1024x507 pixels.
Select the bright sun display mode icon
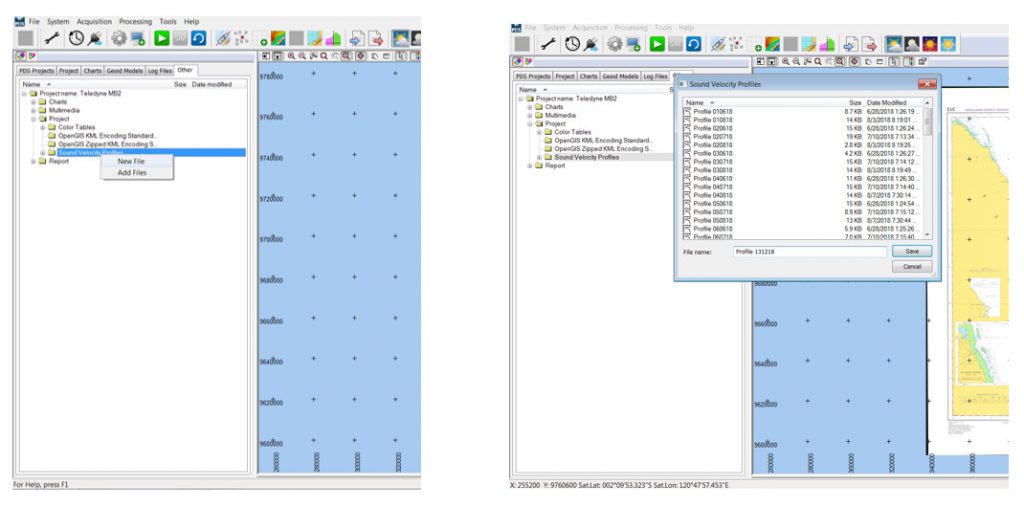[948, 44]
